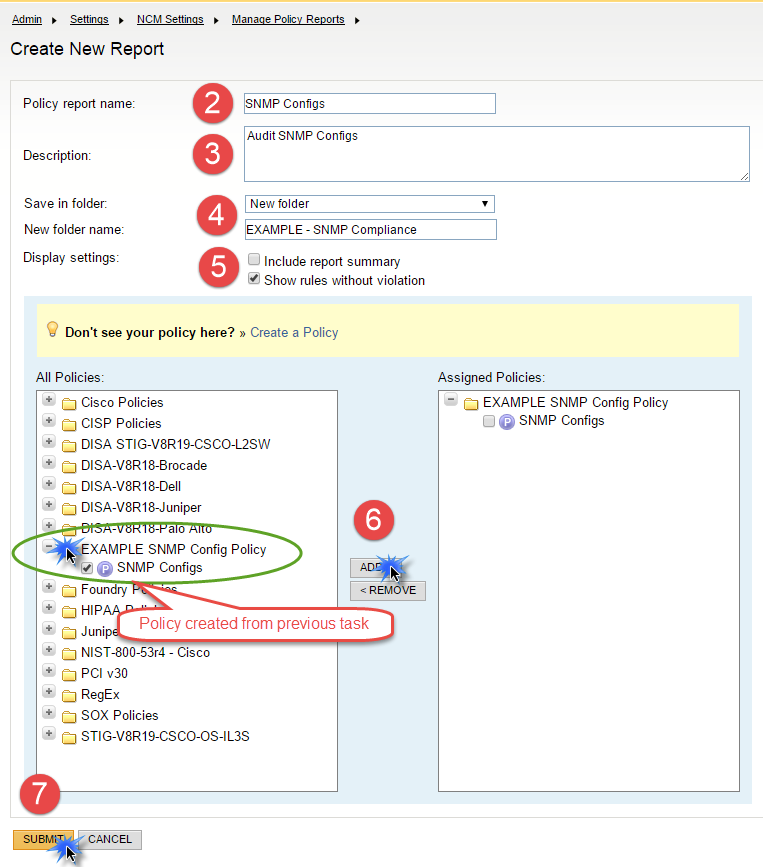Click the STIG-V8R19-CSCO-OS-IL3S folder icon
Screen dimensions: 763x867
(x=69, y=738)
